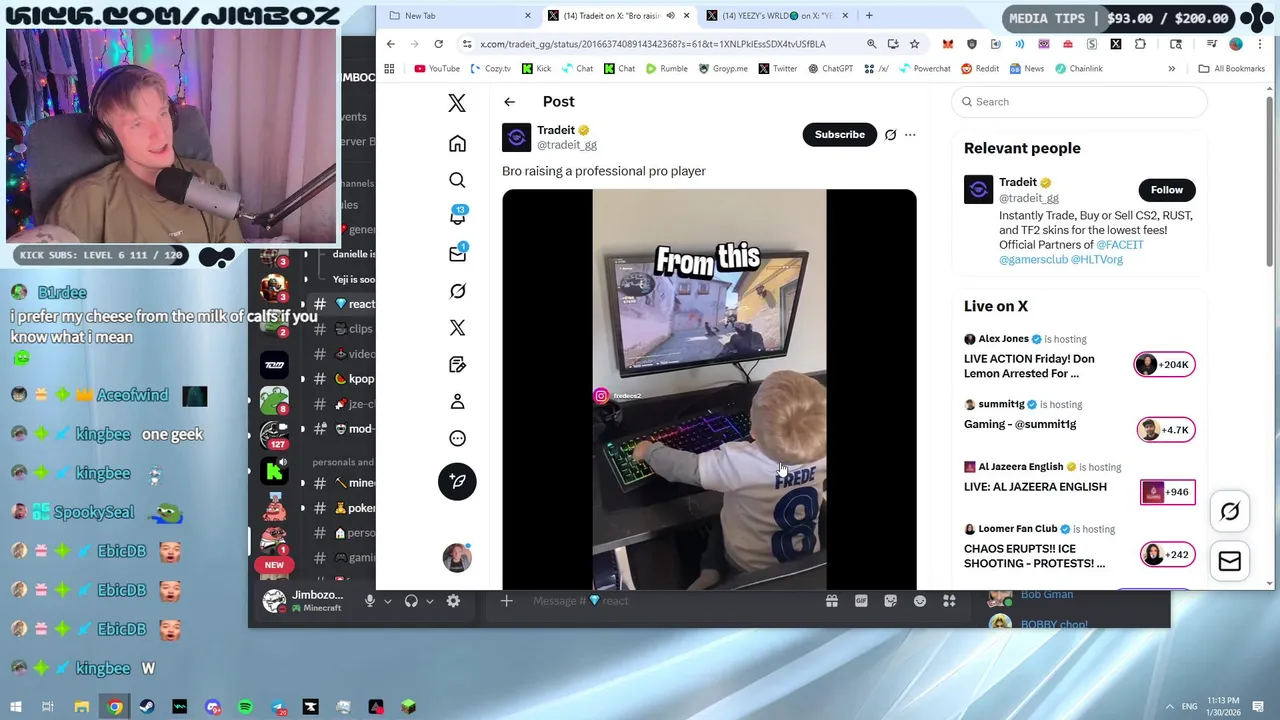This screenshot has width=1280, height=720.
Task: Open X Articles compose-note icon
Action: point(457,364)
